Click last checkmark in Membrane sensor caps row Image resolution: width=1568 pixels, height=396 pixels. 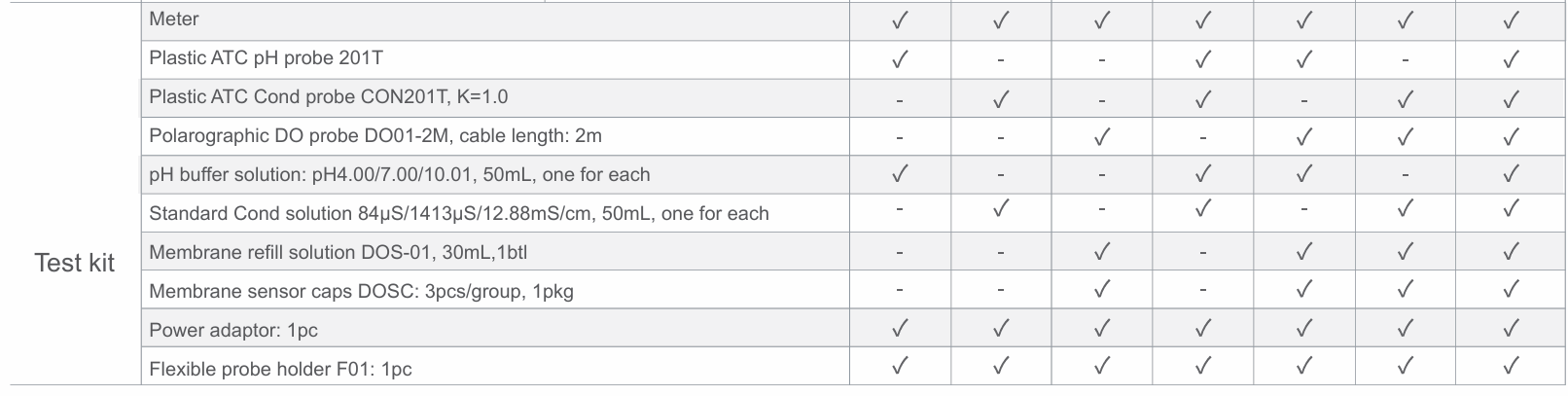coord(1511,290)
